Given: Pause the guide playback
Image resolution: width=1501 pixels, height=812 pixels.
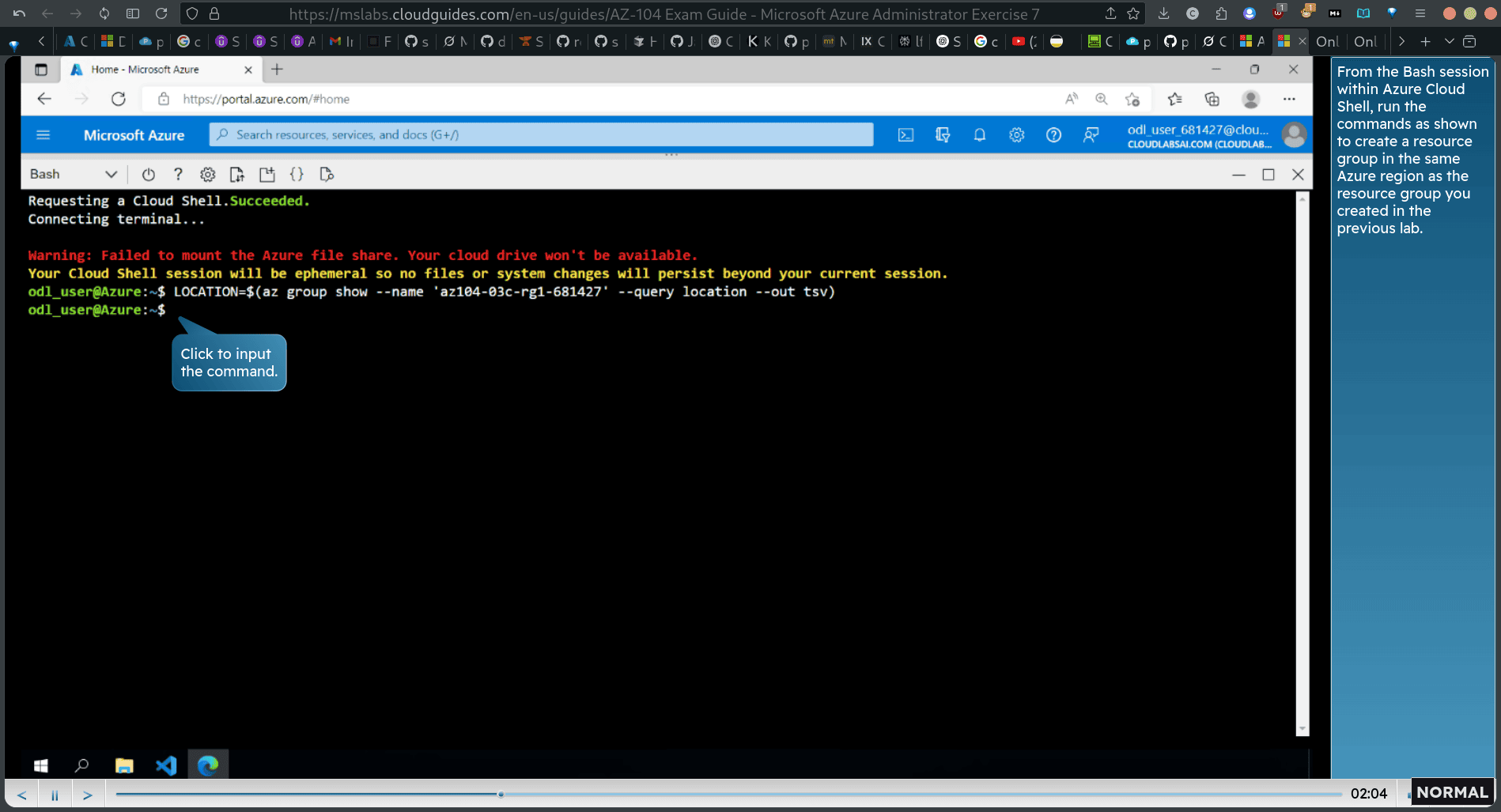Looking at the screenshot, I should pyautogui.click(x=55, y=795).
